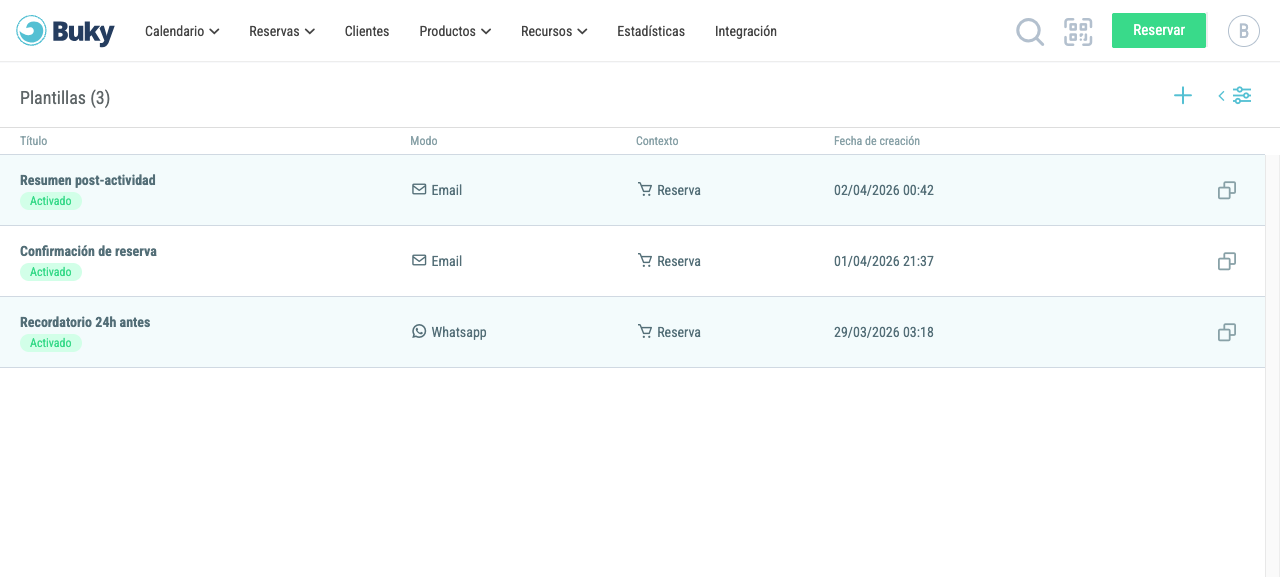Screen dimensions: 1280x577
Task: Expand the Recursos dropdown menu
Action: pyautogui.click(x=554, y=31)
